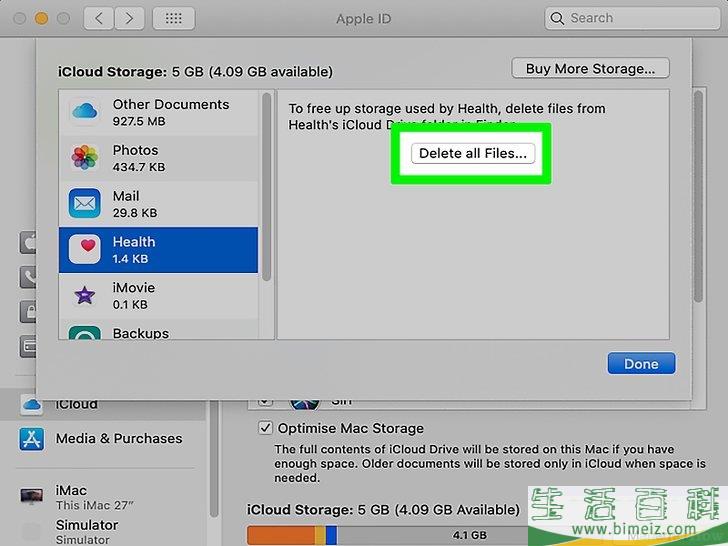This screenshot has width=728, height=546.
Task: Select the Photos app icon row
Action: [158, 158]
